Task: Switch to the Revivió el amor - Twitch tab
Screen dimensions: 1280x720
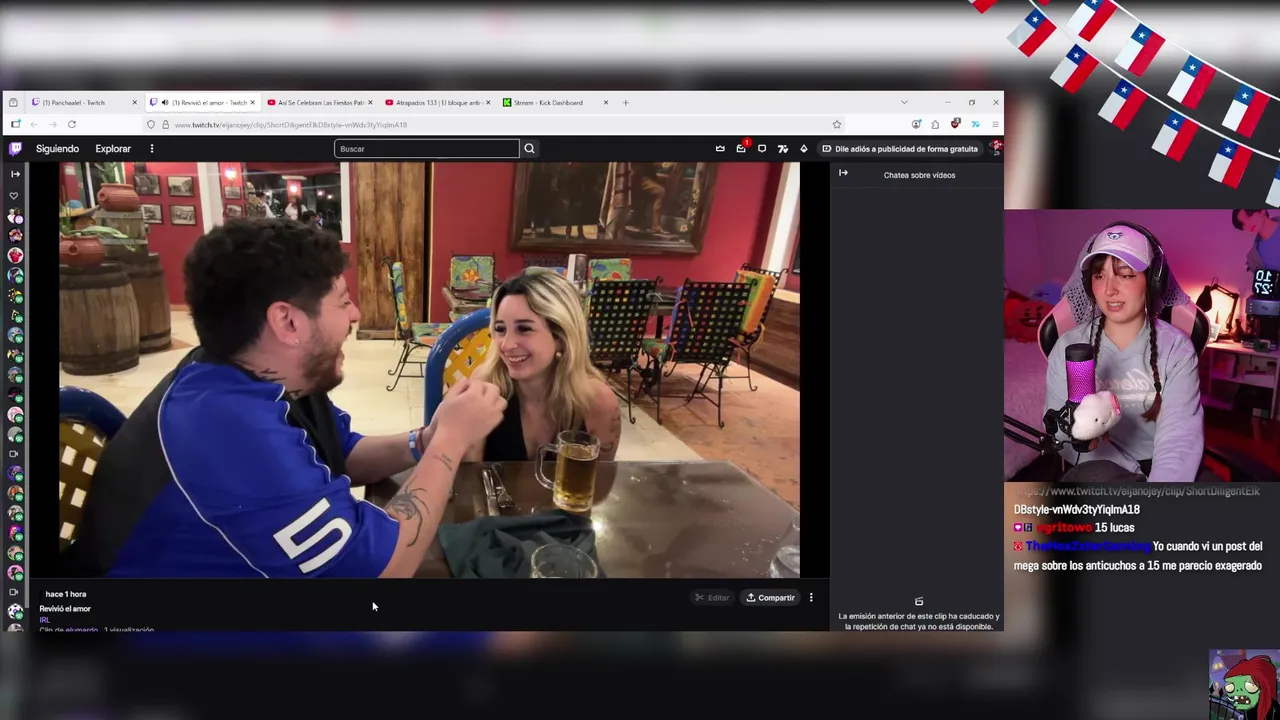Action: tap(202, 102)
